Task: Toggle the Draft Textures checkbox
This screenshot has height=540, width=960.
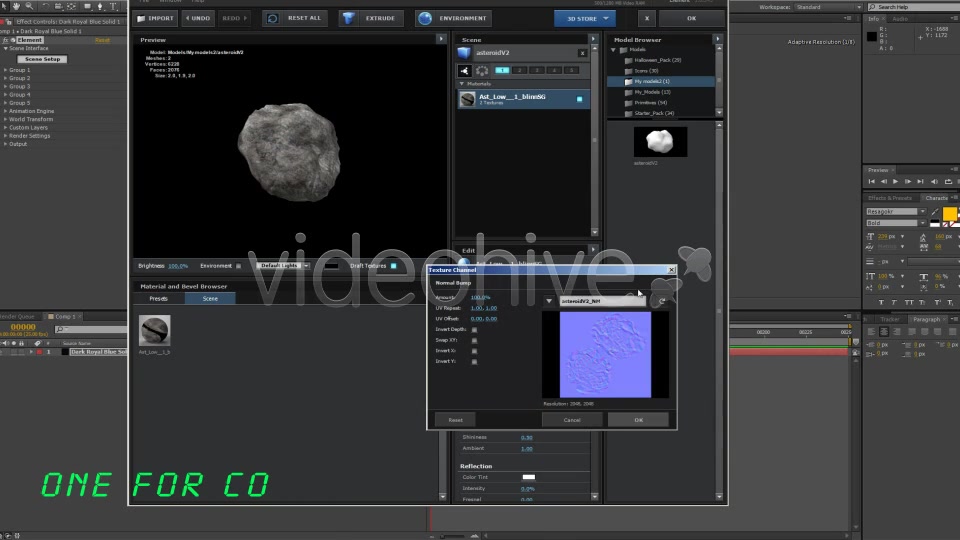Action: click(x=394, y=266)
